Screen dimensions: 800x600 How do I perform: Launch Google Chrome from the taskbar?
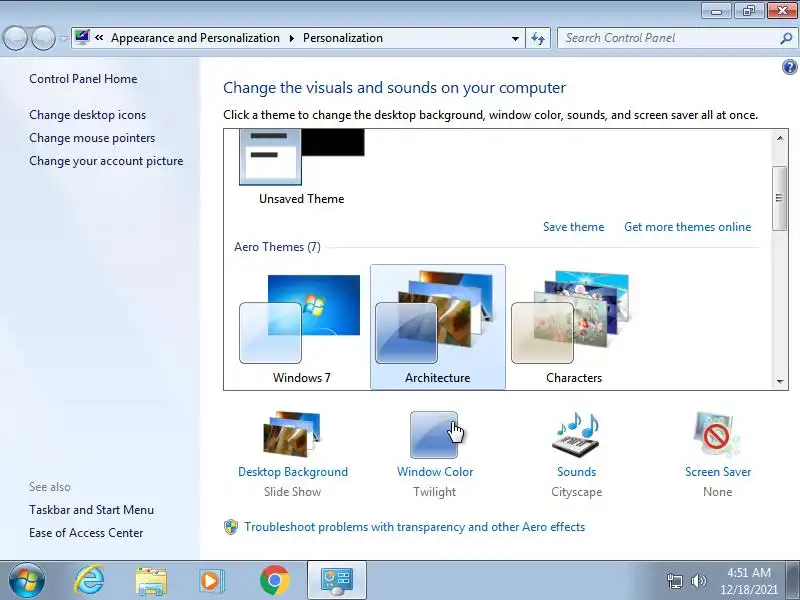274,581
